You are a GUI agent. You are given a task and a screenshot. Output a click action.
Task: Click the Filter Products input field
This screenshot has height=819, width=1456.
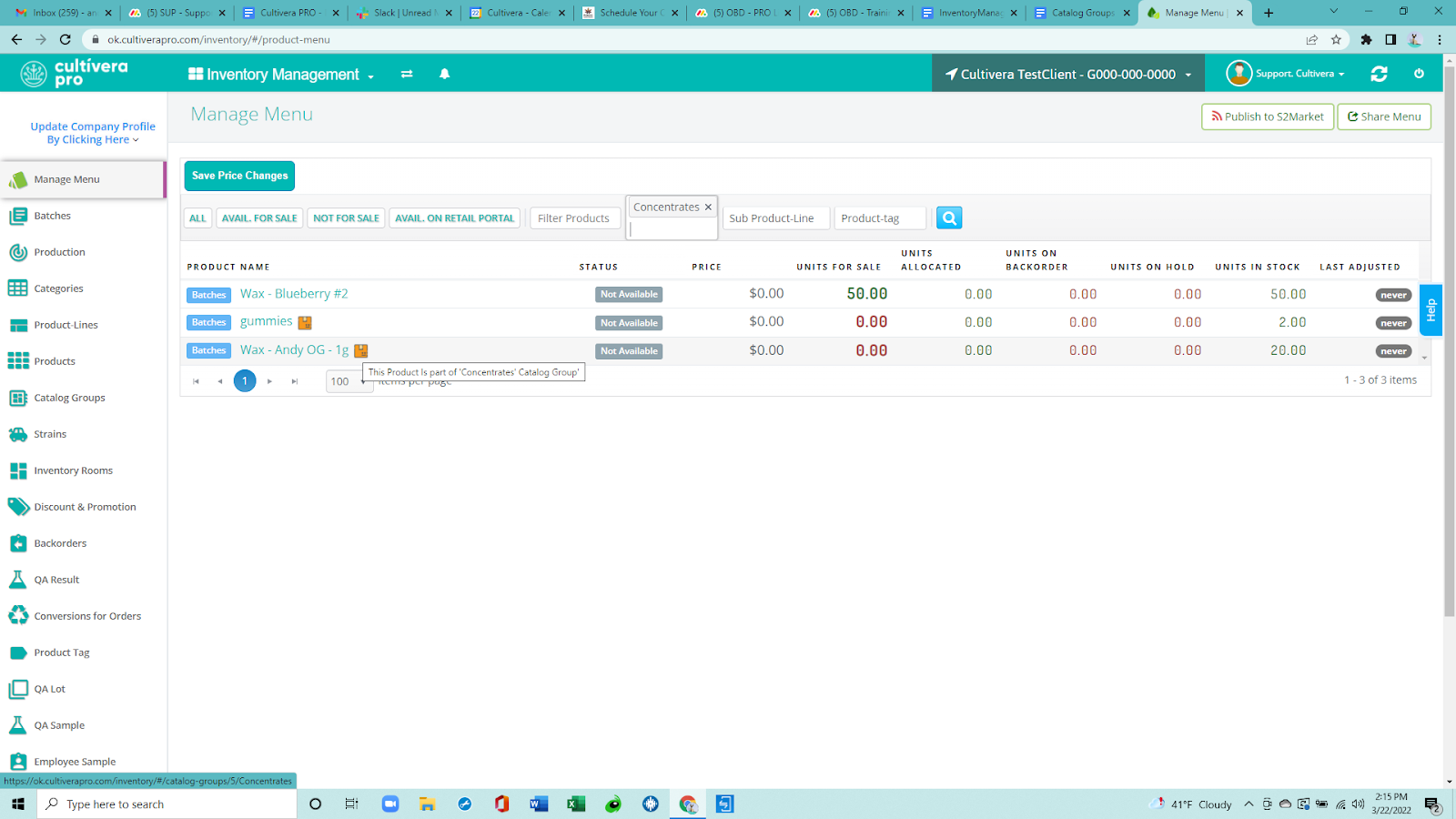[x=575, y=218]
